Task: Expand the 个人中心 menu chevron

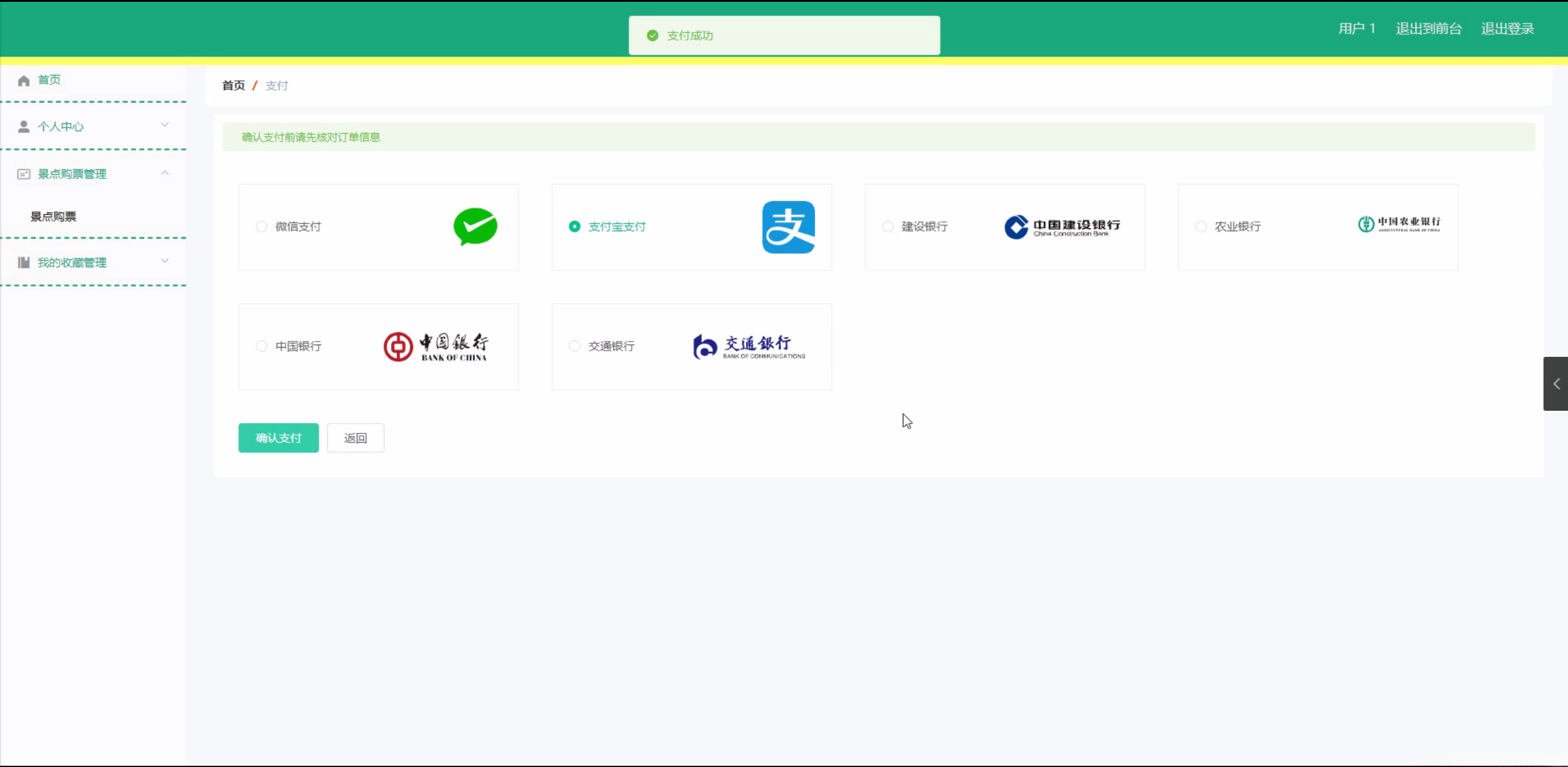Action: click(x=165, y=125)
